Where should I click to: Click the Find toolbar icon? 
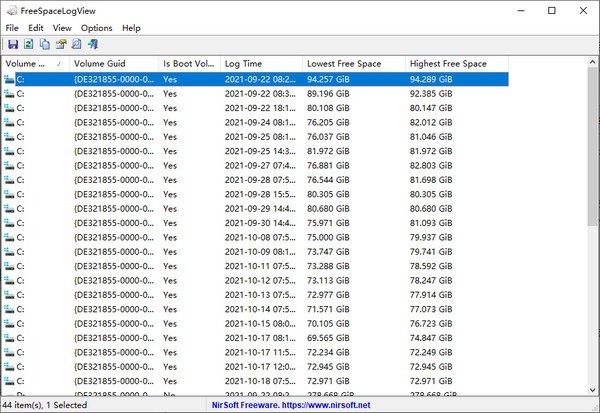coord(77,44)
